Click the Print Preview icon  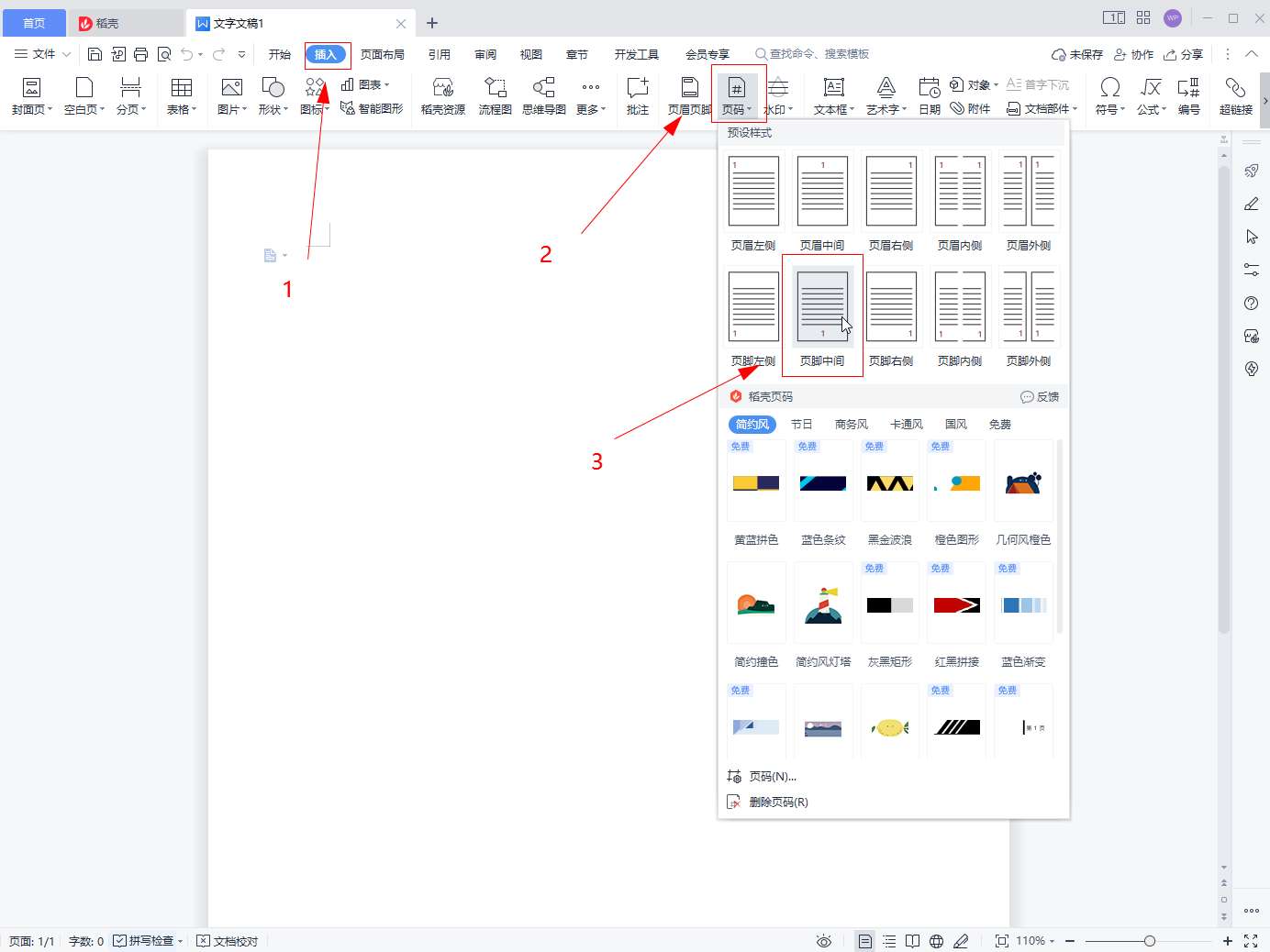pyautogui.click(x=164, y=54)
